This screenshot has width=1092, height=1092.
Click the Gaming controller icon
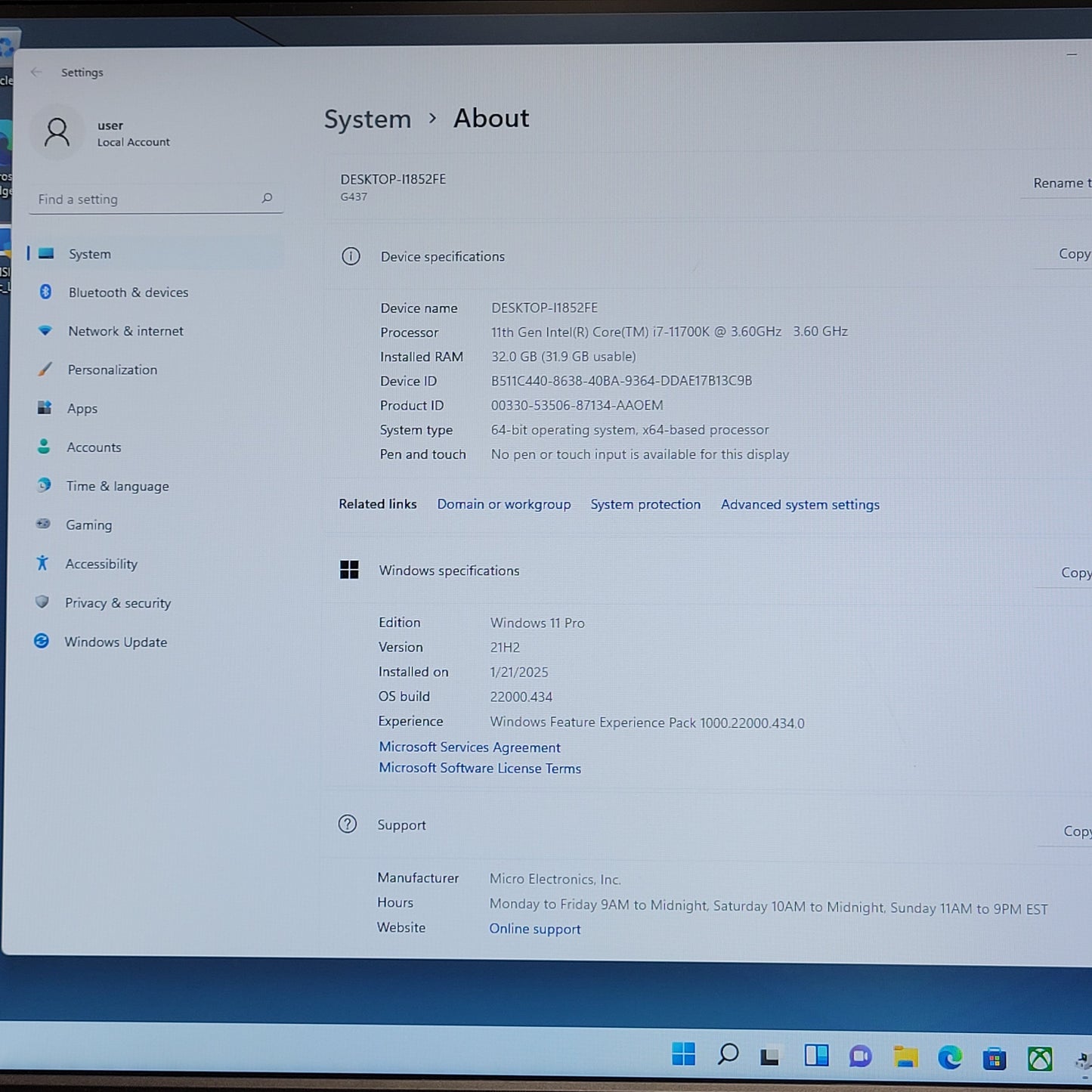tap(43, 524)
